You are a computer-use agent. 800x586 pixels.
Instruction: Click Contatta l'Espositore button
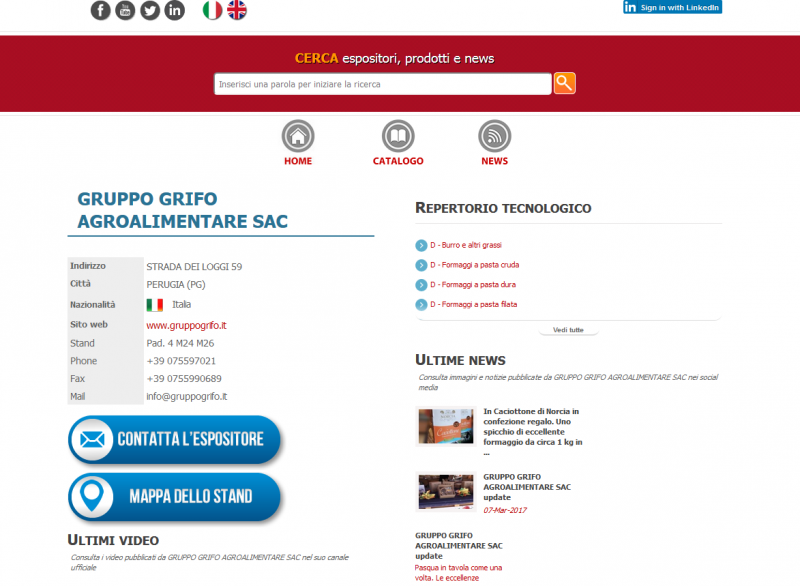[174, 440]
